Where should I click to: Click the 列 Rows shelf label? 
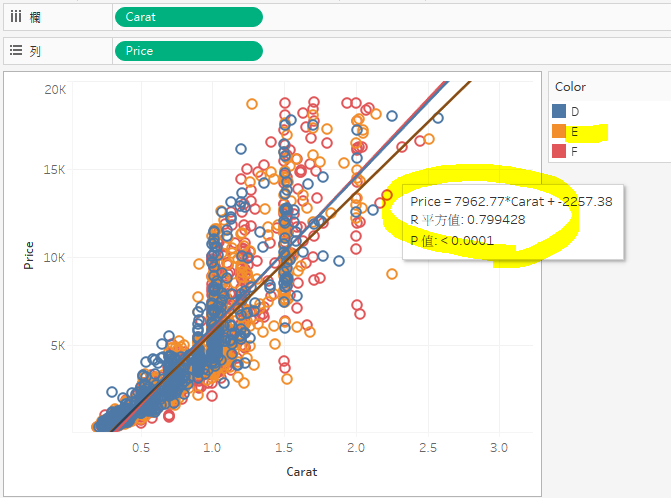tap(35, 51)
